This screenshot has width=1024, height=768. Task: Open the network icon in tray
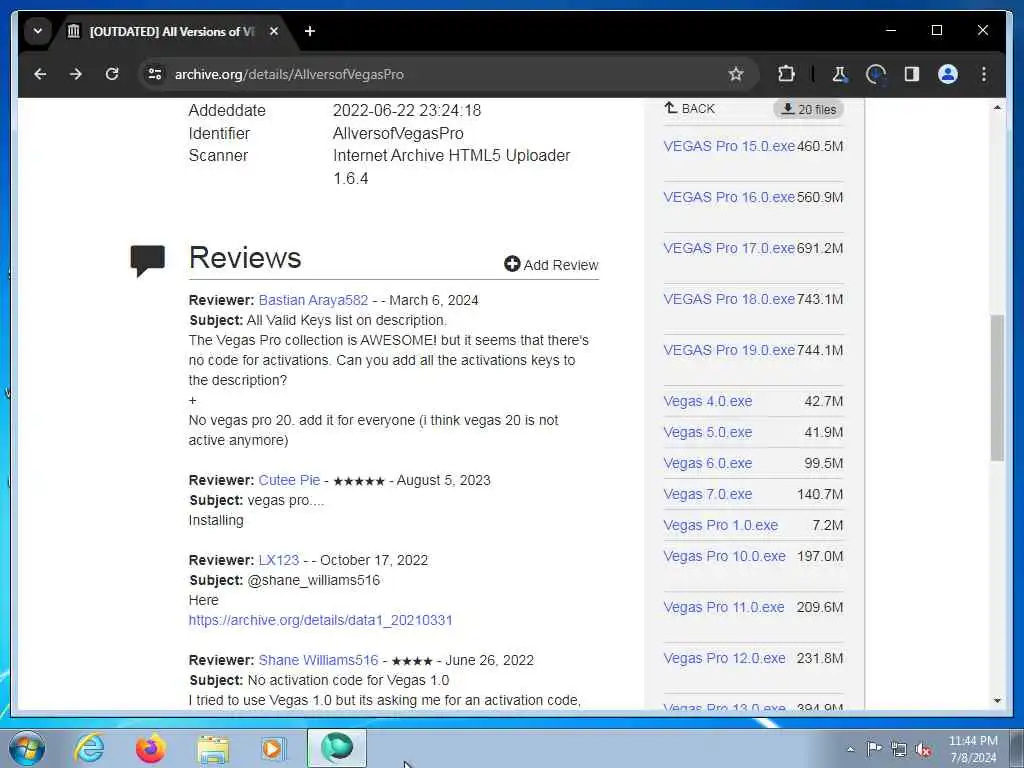899,749
